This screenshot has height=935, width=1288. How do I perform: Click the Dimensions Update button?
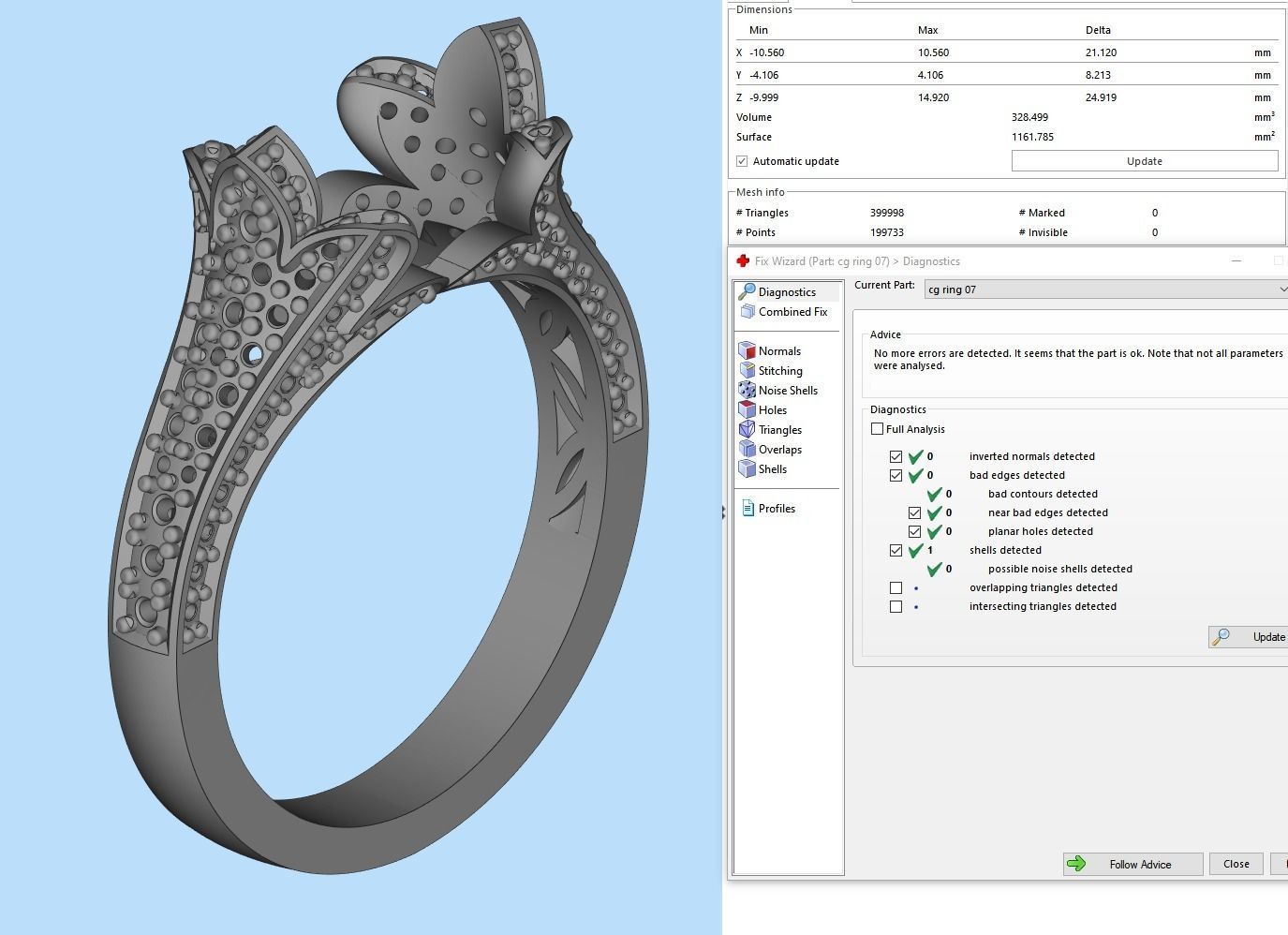click(x=1145, y=161)
